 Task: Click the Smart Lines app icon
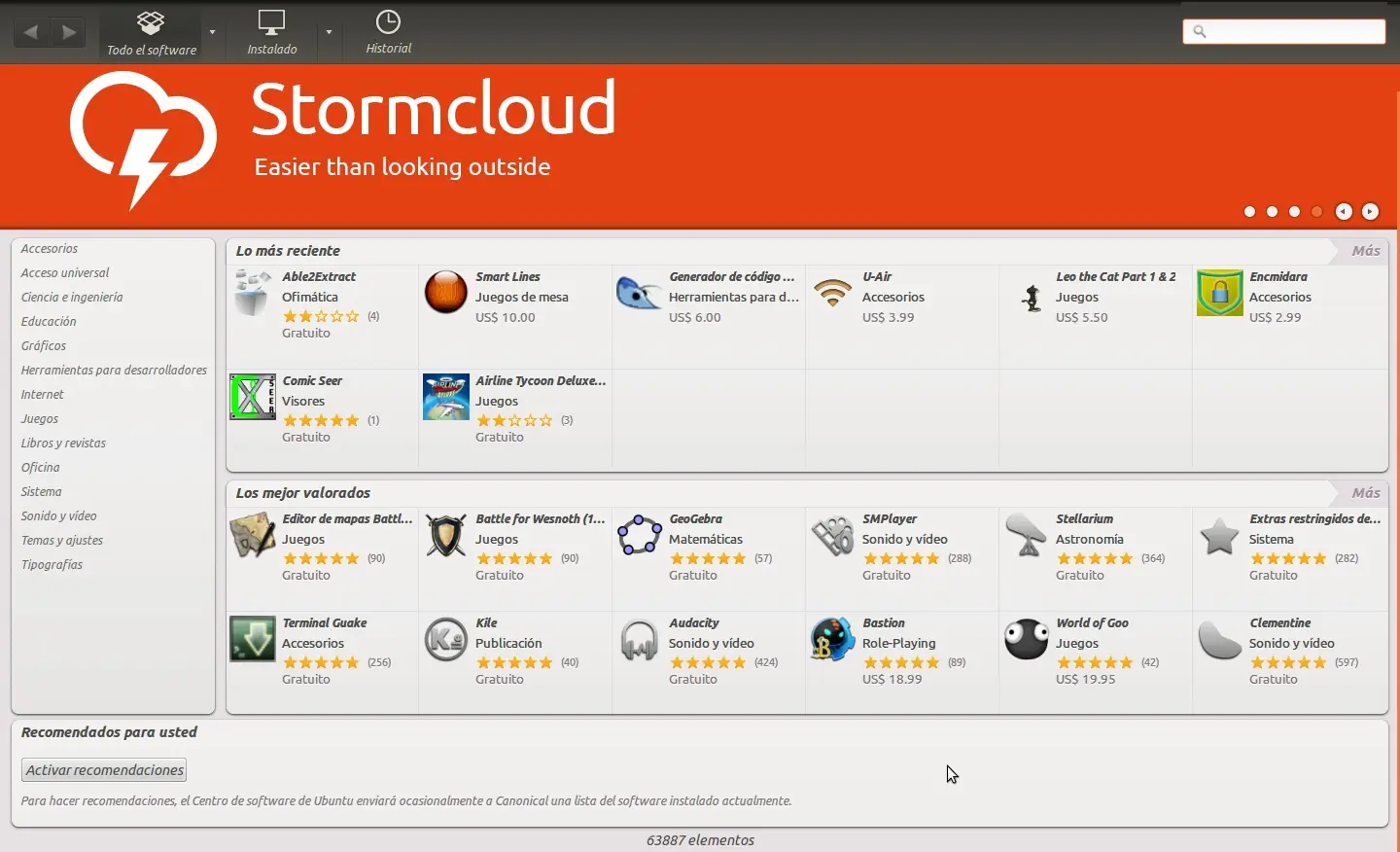[447, 293]
